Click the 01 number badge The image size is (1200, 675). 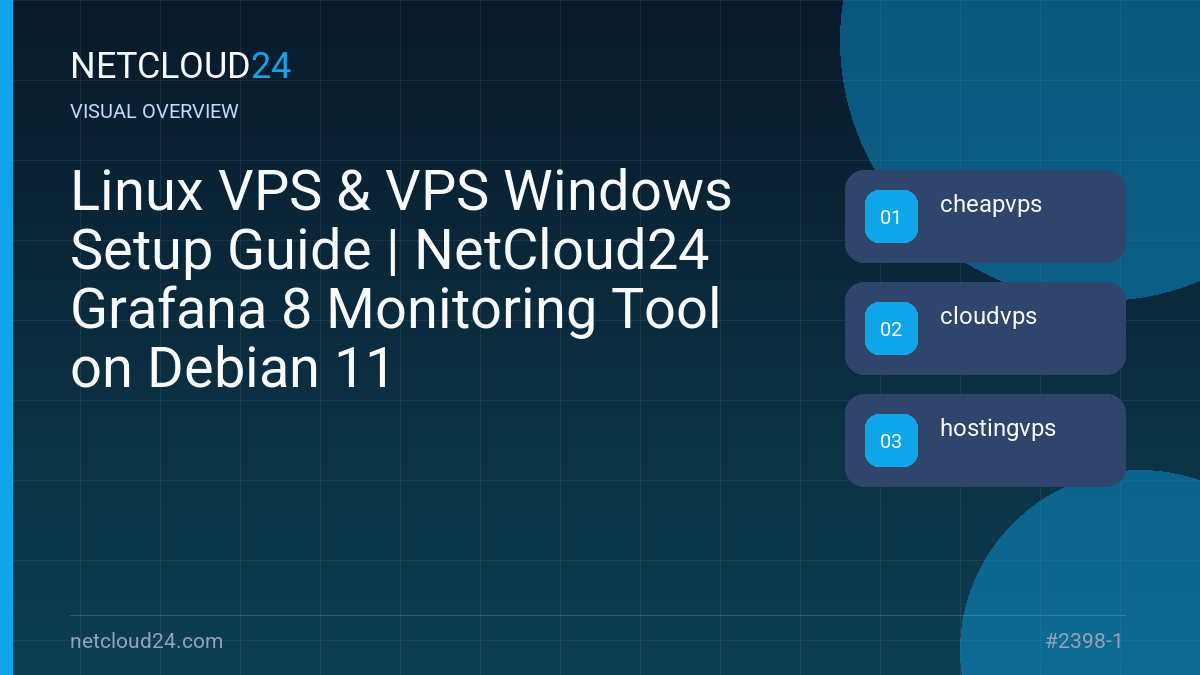coord(891,217)
